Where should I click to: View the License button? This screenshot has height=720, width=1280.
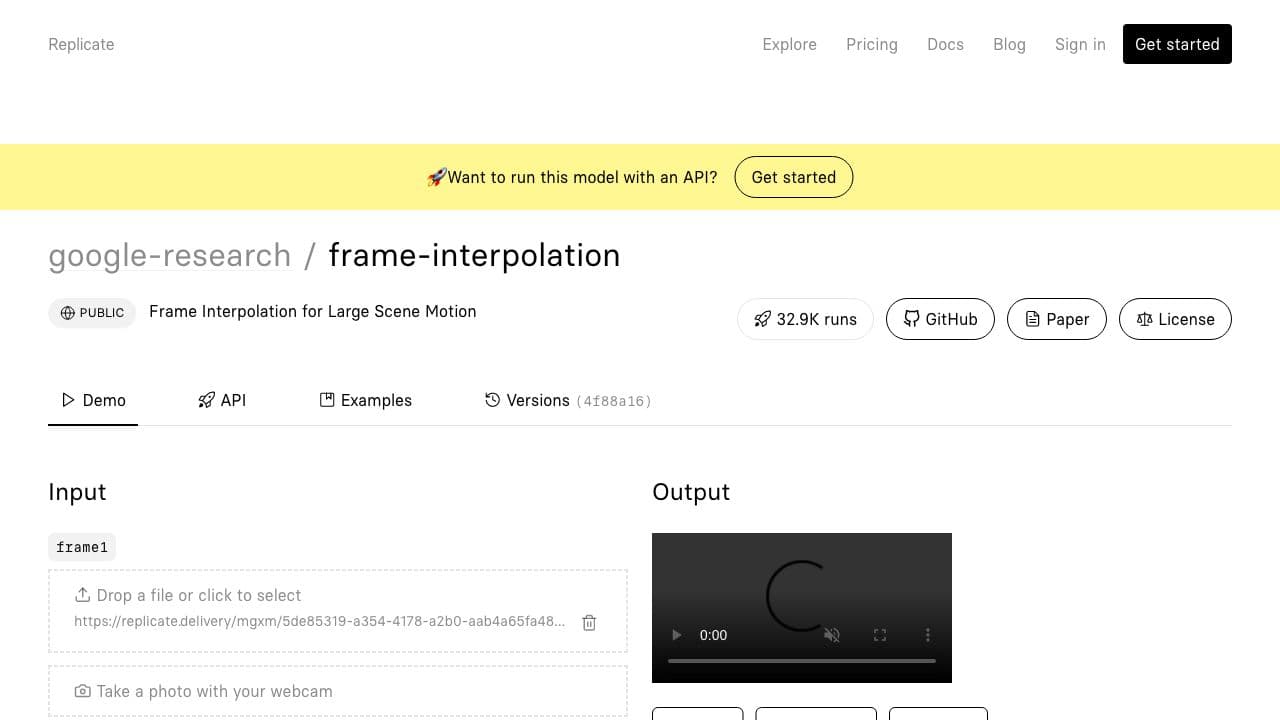pyautogui.click(x=1175, y=319)
